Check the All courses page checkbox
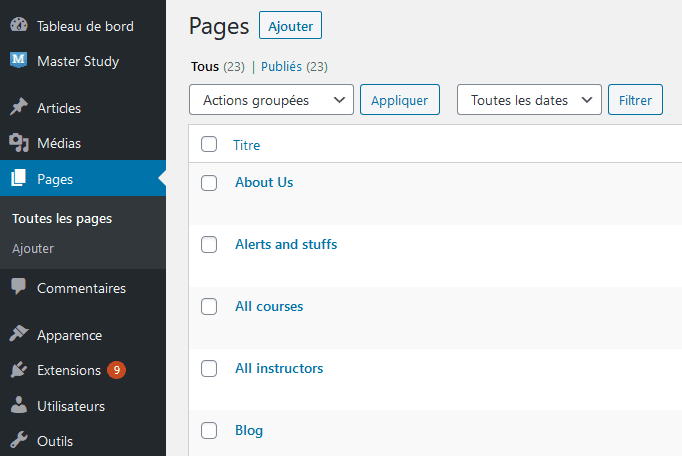Screen dimensions: 682x456 tap(209, 307)
